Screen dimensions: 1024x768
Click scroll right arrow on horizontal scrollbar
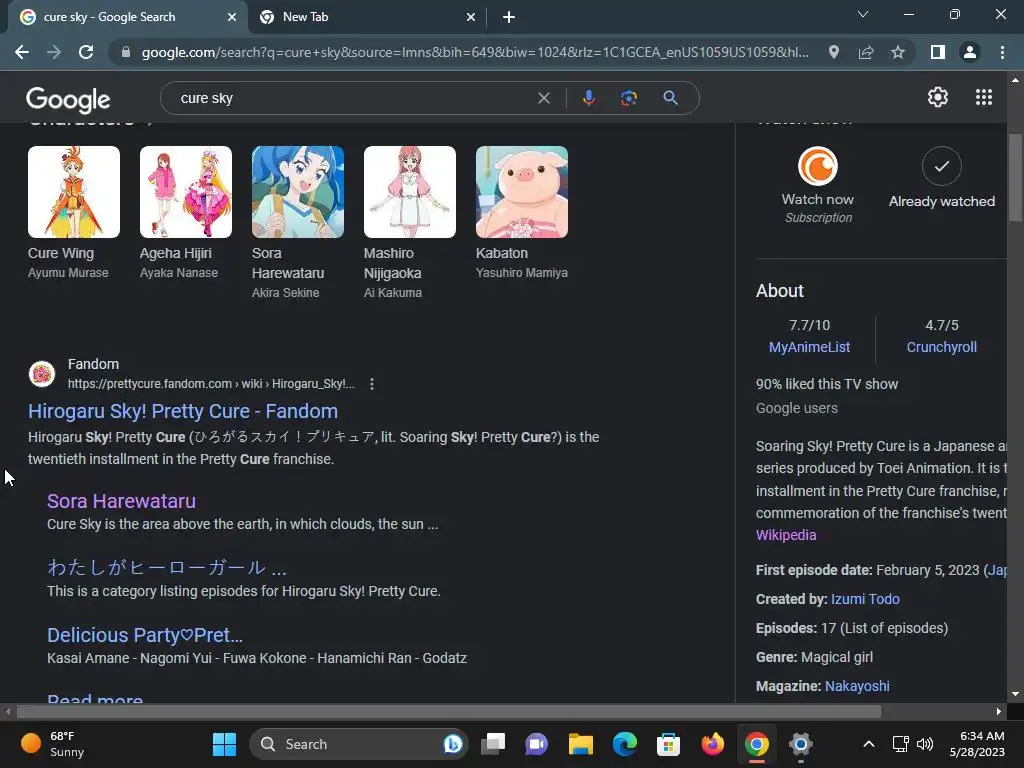point(999,711)
